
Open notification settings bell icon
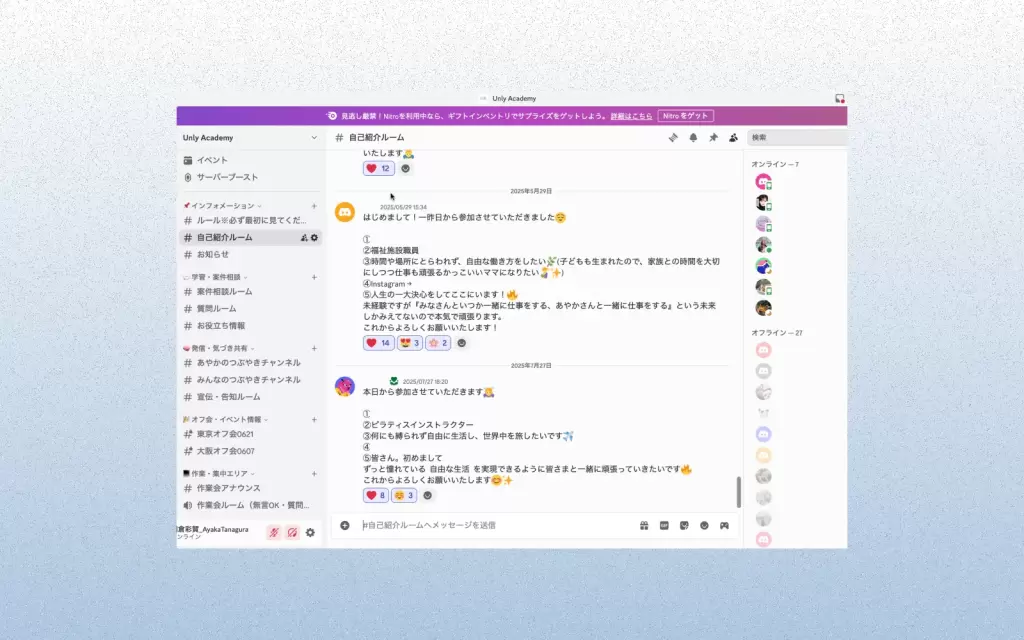tap(693, 138)
